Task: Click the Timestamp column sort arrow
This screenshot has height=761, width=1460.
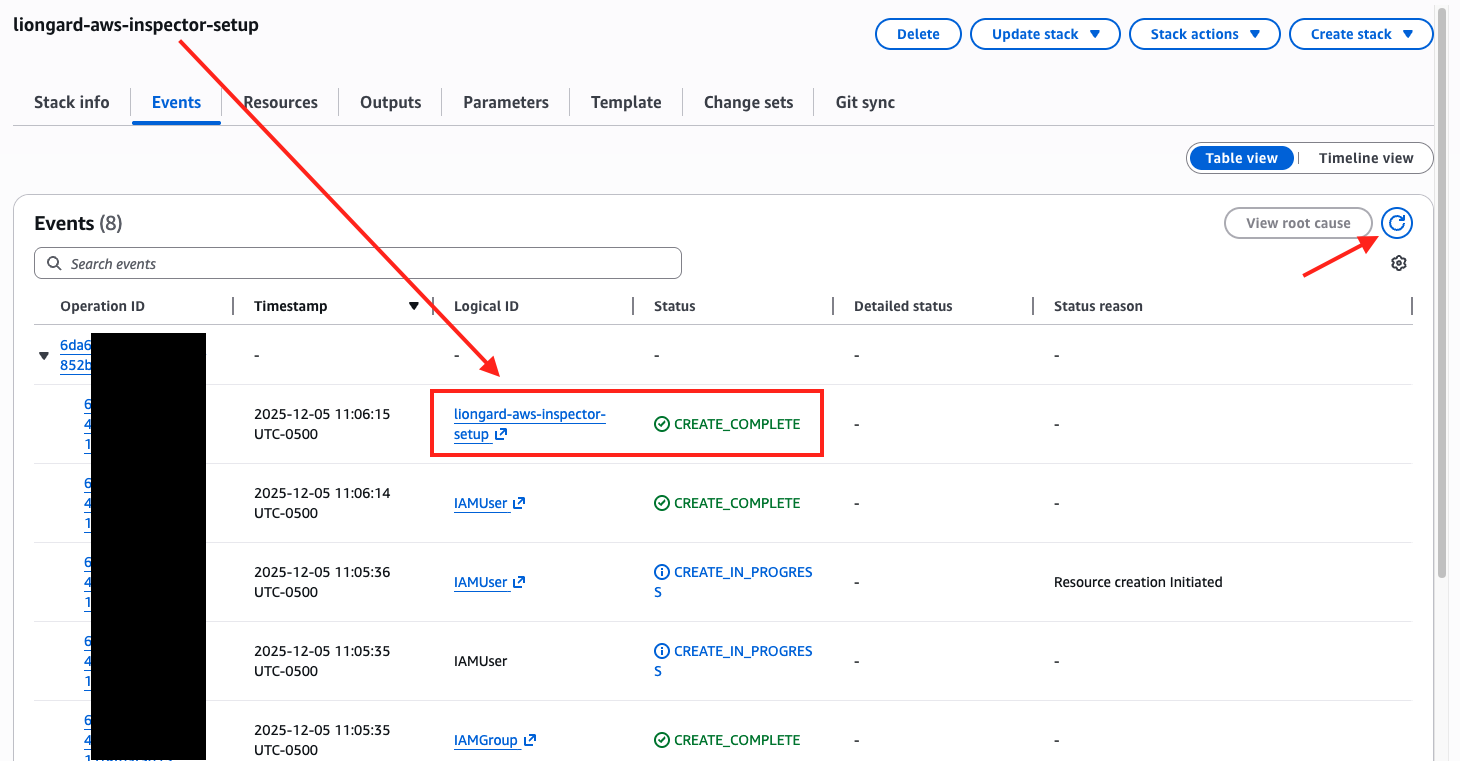Action: [x=414, y=306]
